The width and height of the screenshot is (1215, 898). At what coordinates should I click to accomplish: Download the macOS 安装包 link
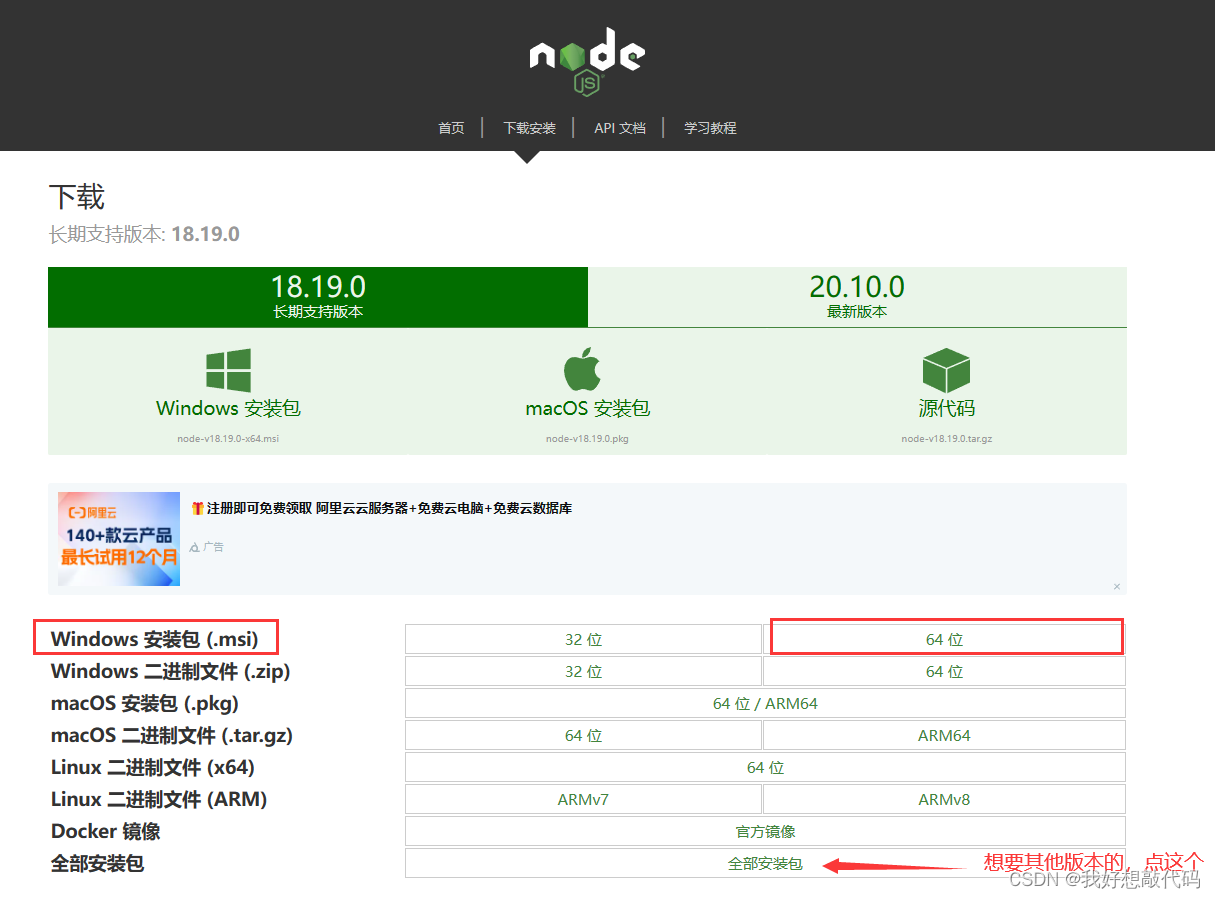pyautogui.click(x=587, y=408)
